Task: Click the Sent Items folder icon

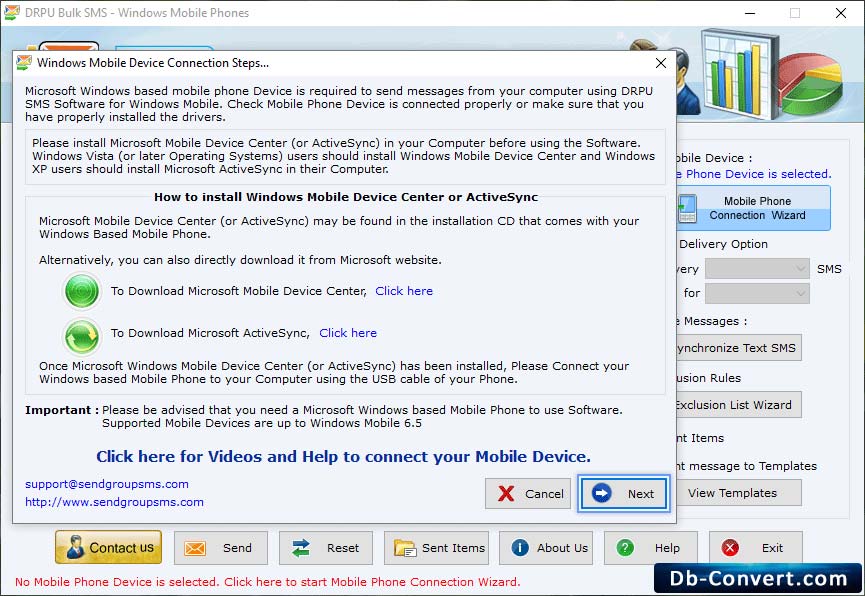Action: click(405, 548)
